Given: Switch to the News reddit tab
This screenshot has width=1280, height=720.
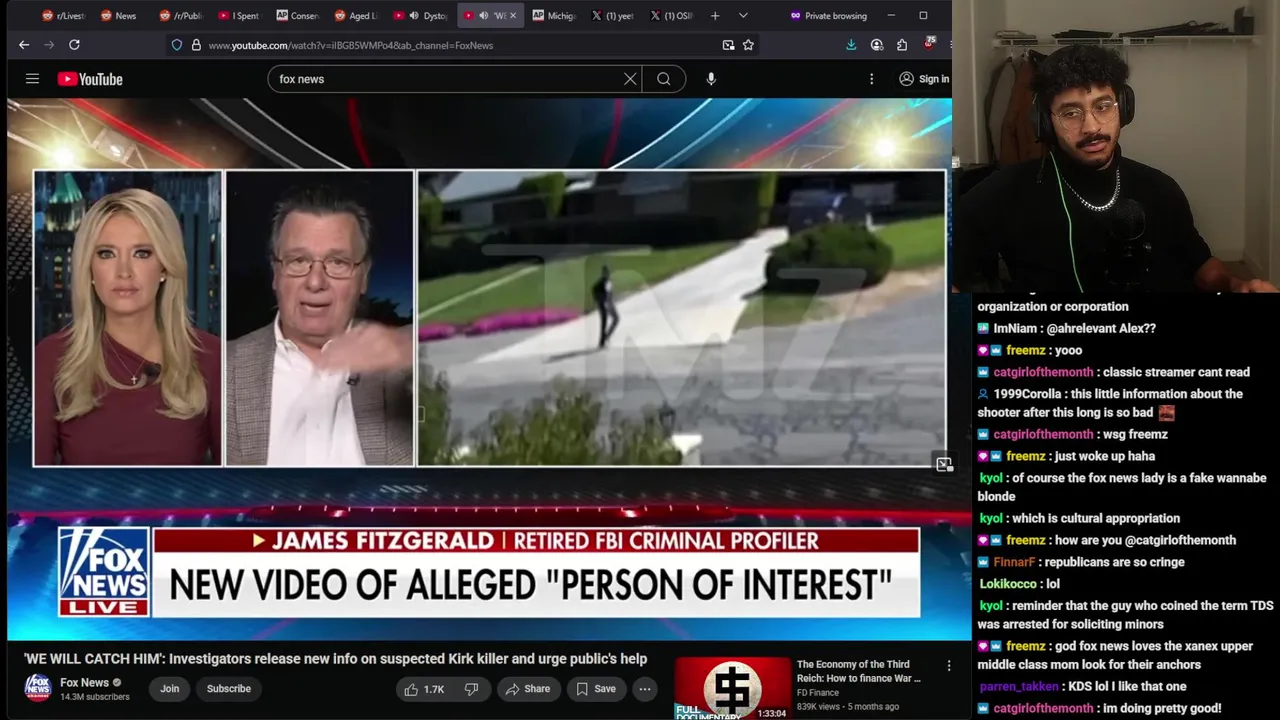Looking at the screenshot, I should (119, 16).
